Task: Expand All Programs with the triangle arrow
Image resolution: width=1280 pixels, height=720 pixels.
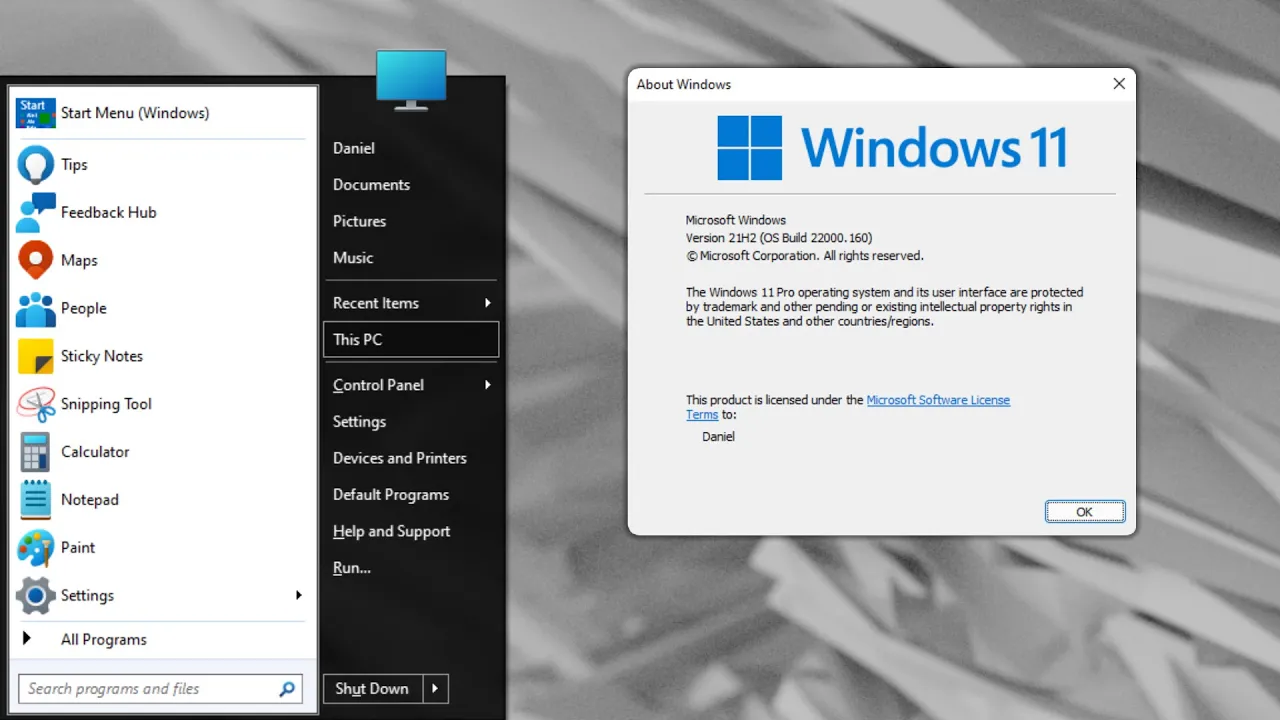Action: point(27,638)
